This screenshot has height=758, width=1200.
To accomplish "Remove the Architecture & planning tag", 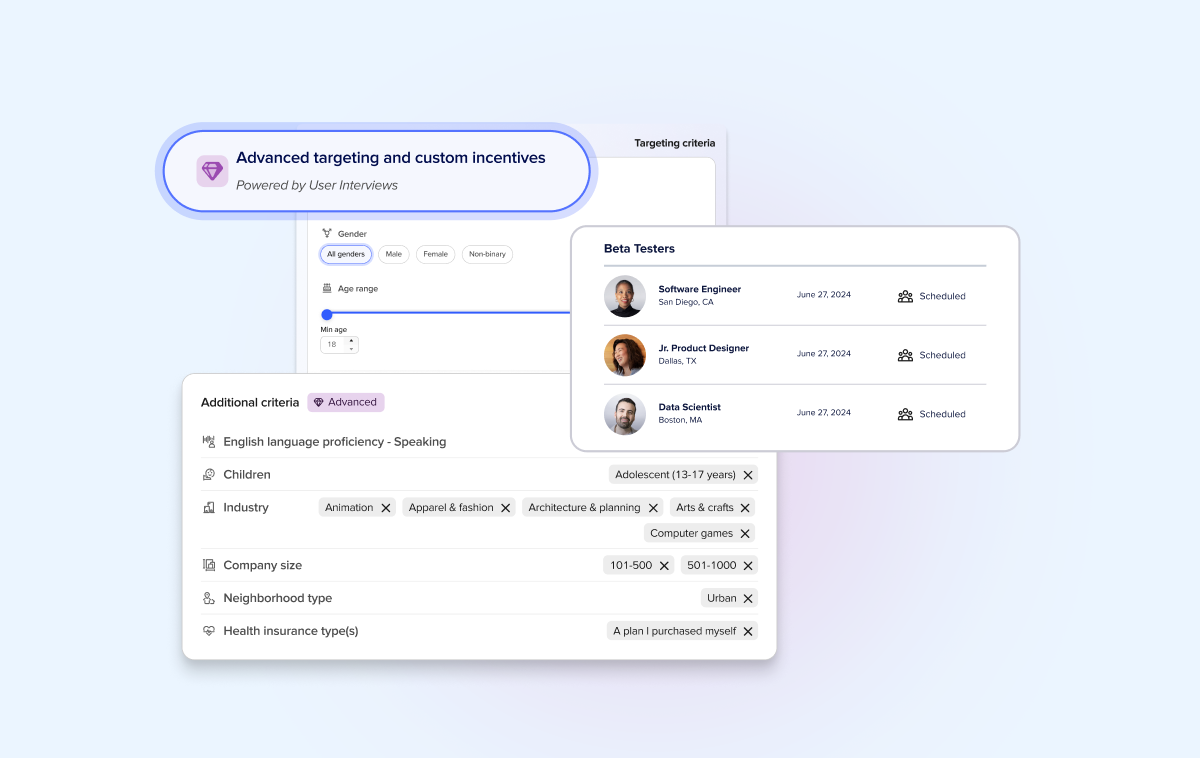I will pyautogui.click(x=653, y=508).
